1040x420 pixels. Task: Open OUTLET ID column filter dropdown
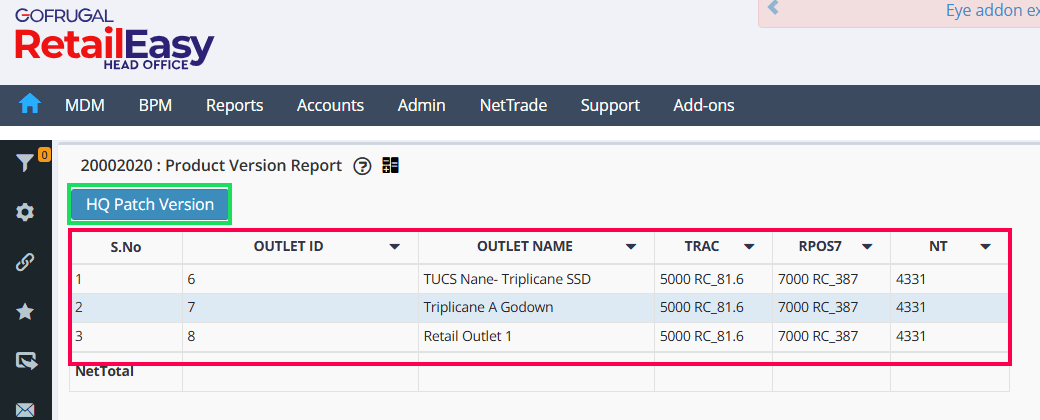click(394, 246)
